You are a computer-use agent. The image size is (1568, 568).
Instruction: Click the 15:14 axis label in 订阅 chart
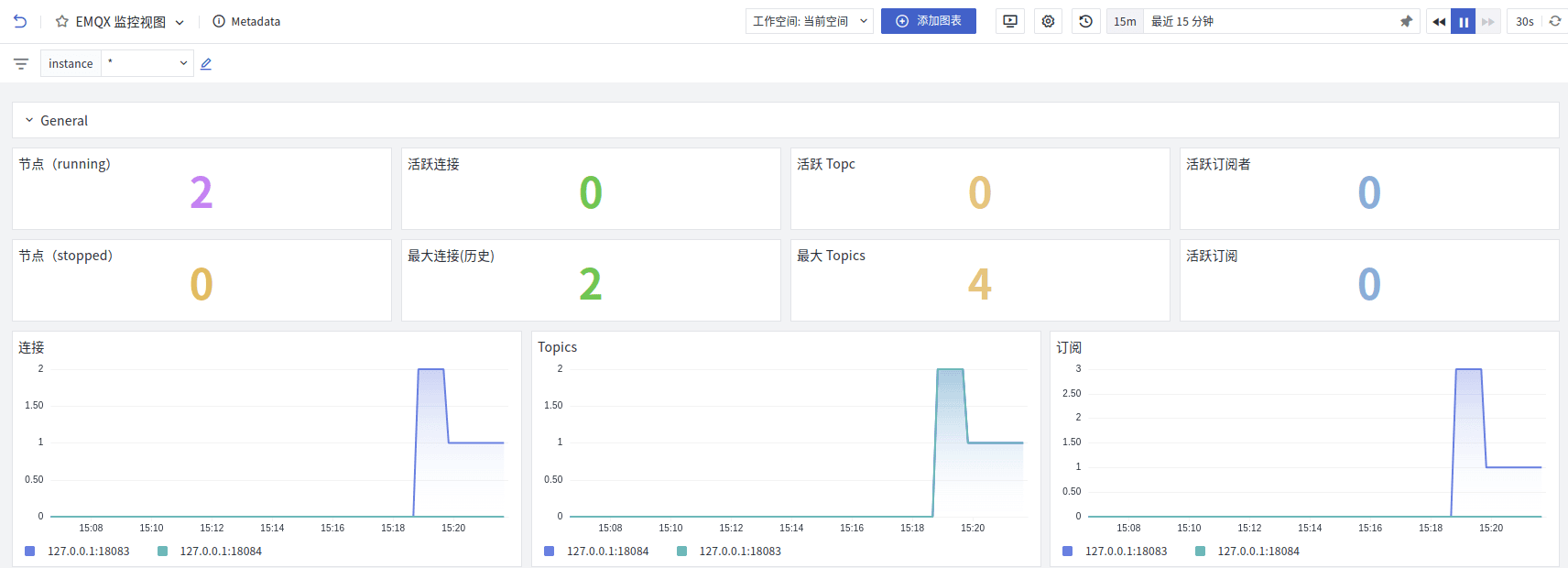[x=1310, y=528]
